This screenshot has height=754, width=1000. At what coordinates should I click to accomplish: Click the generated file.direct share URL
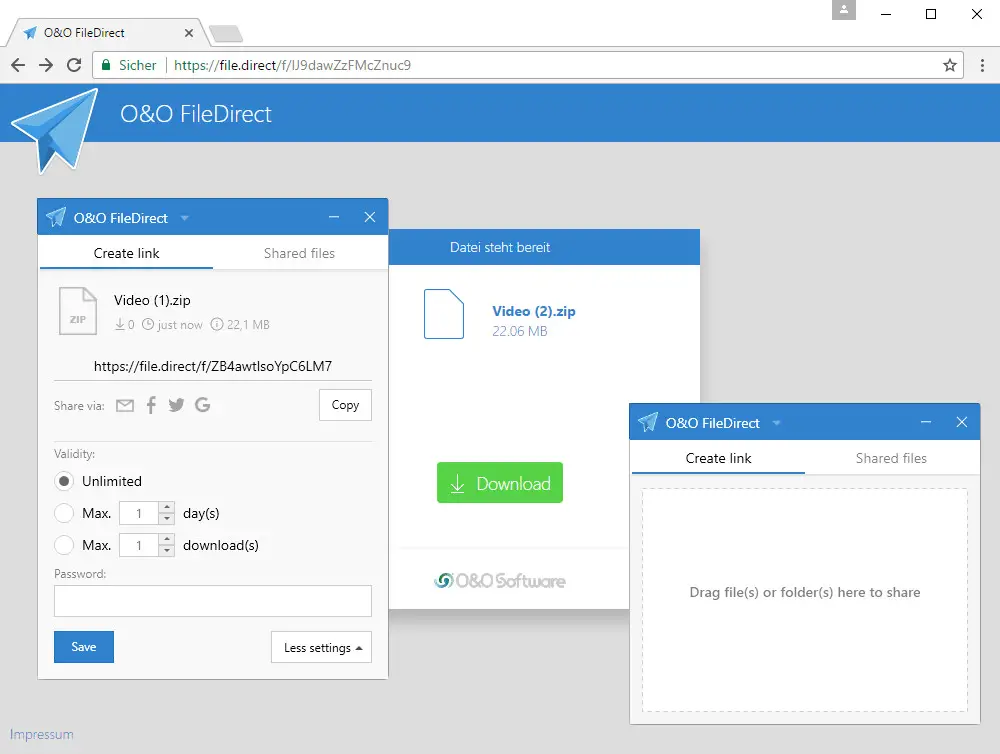(212, 366)
